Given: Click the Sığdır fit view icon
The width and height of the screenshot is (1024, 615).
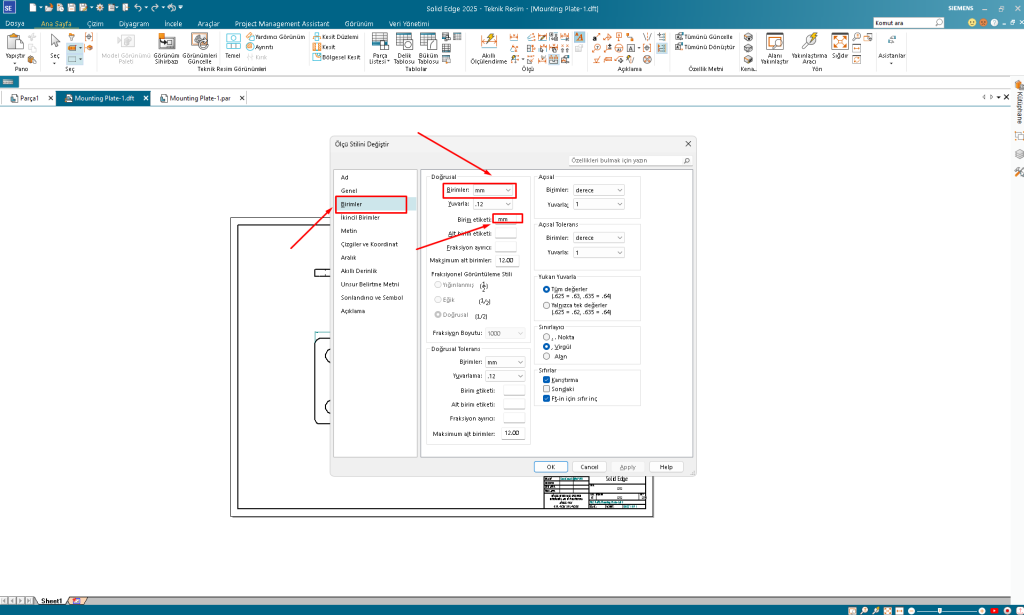Looking at the screenshot, I should coord(840,45).
